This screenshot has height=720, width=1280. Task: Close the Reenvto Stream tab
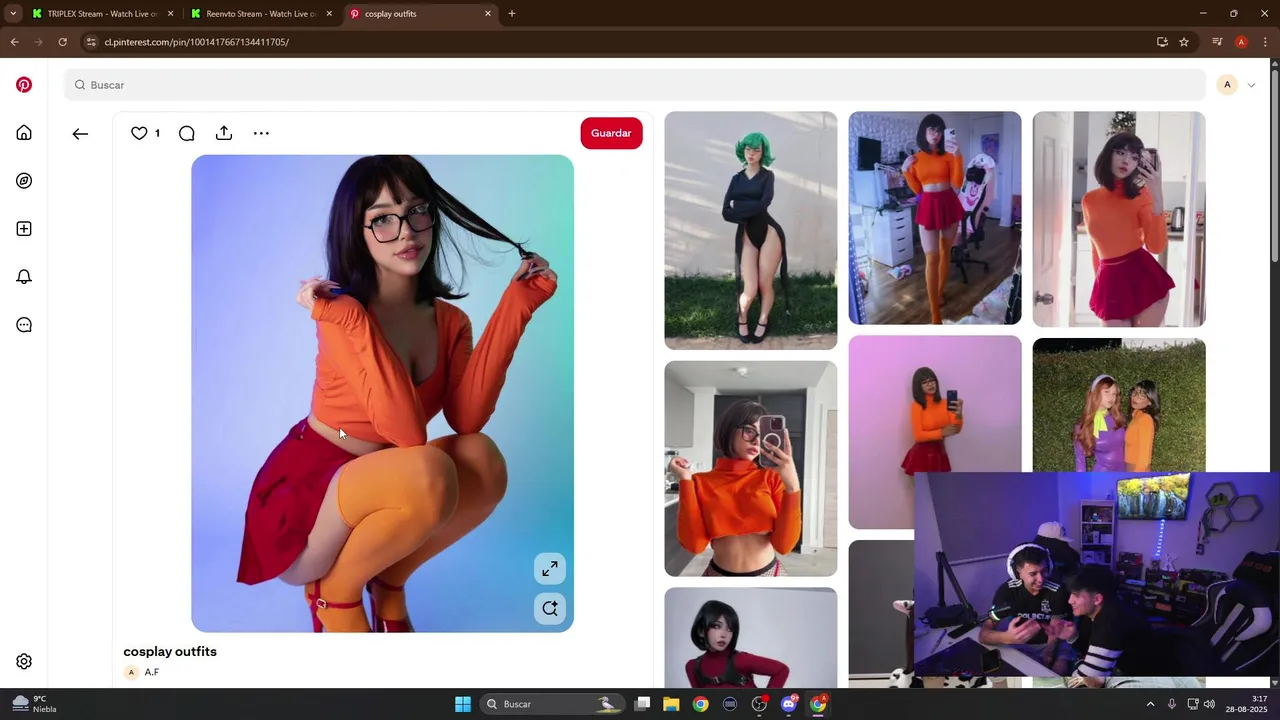[329, 14]
